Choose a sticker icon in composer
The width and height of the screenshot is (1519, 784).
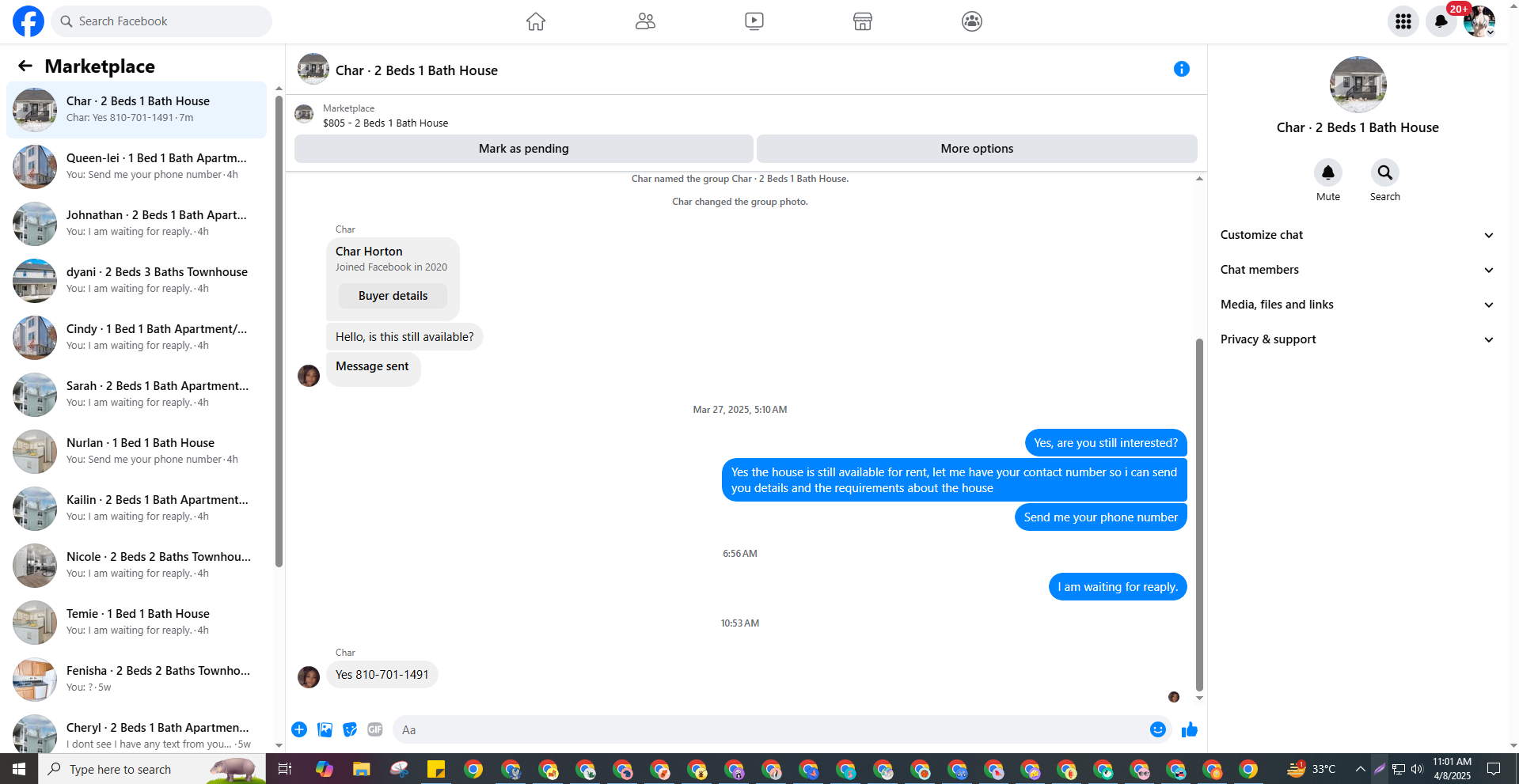click(x=350, y=729)
